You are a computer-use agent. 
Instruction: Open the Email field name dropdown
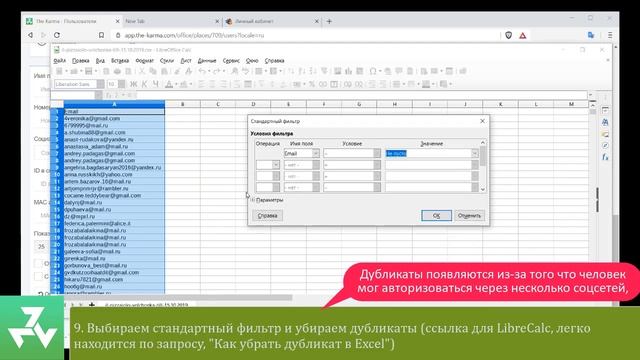point(316,153)
